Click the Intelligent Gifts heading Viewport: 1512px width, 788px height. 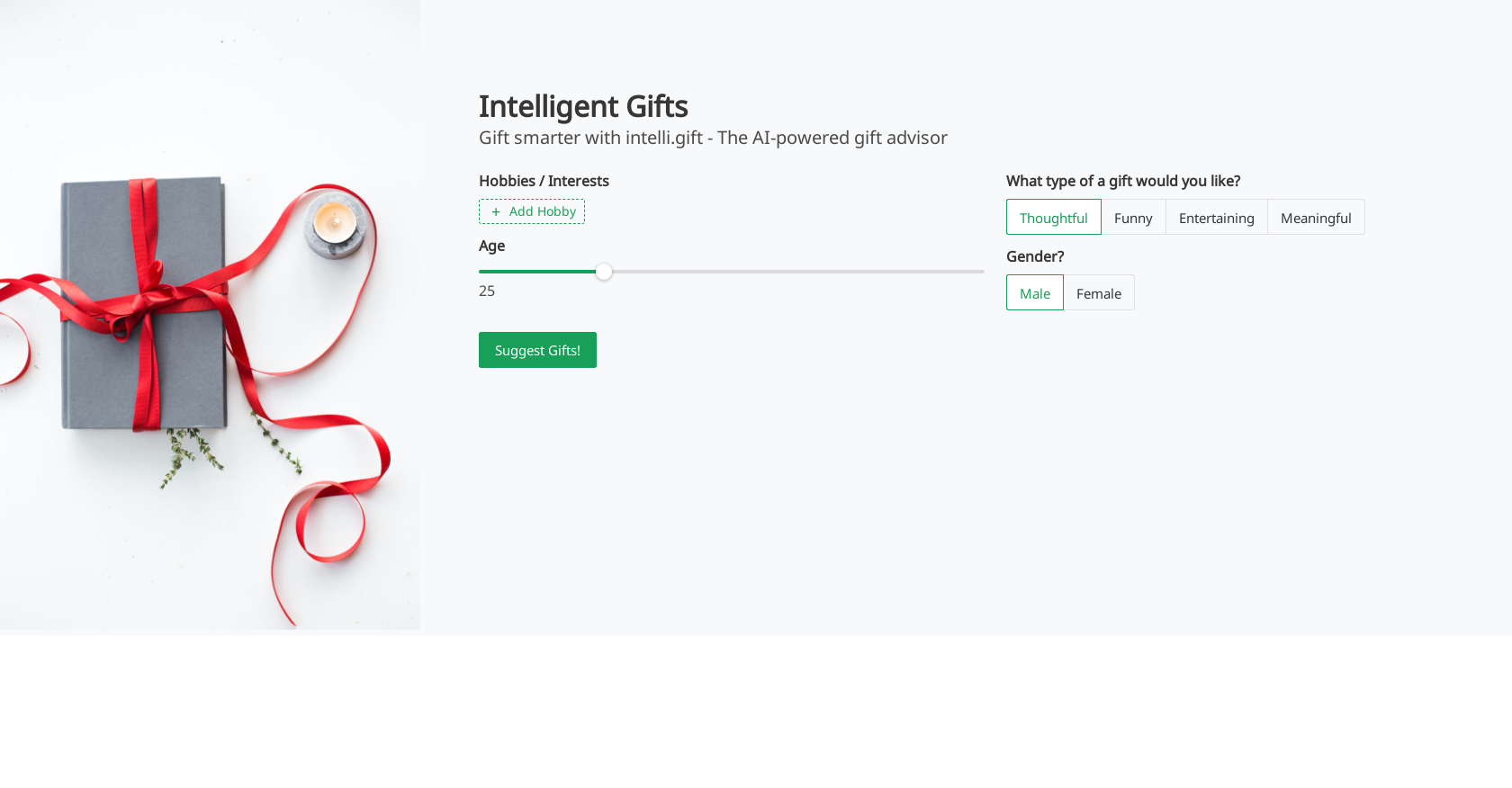[x=583, y=106]
